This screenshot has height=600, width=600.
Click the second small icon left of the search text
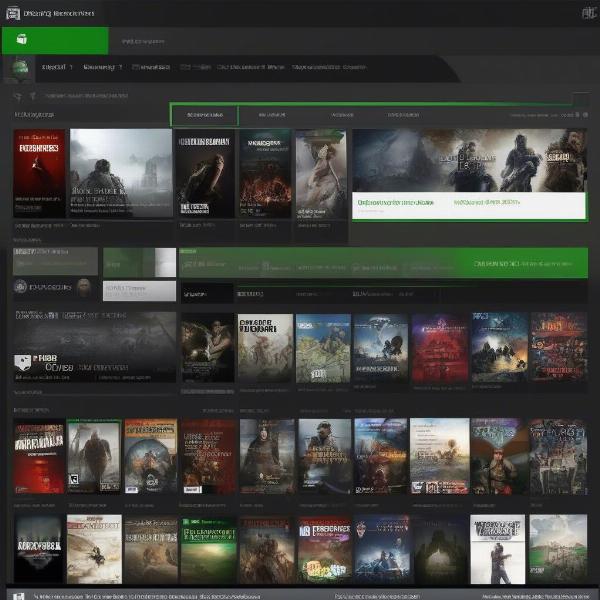pyautogui.click(x=33, y=96)
